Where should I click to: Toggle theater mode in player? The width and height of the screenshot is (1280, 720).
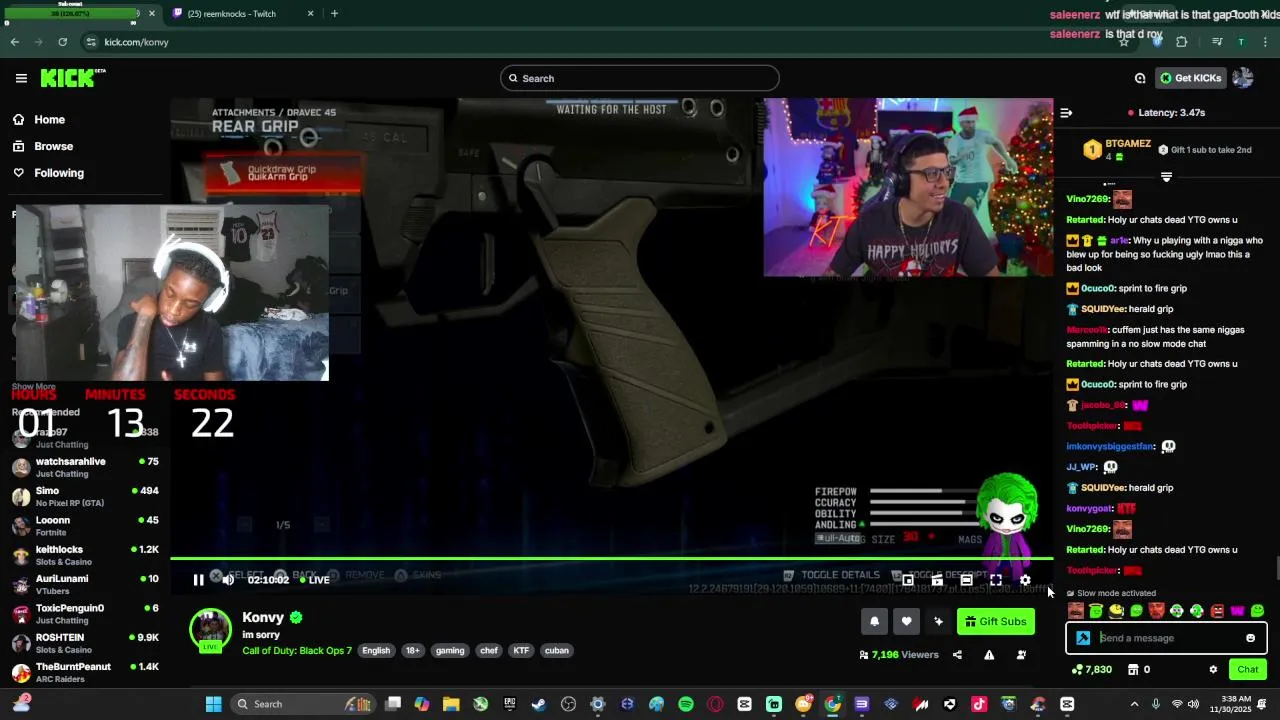point(966,580)
